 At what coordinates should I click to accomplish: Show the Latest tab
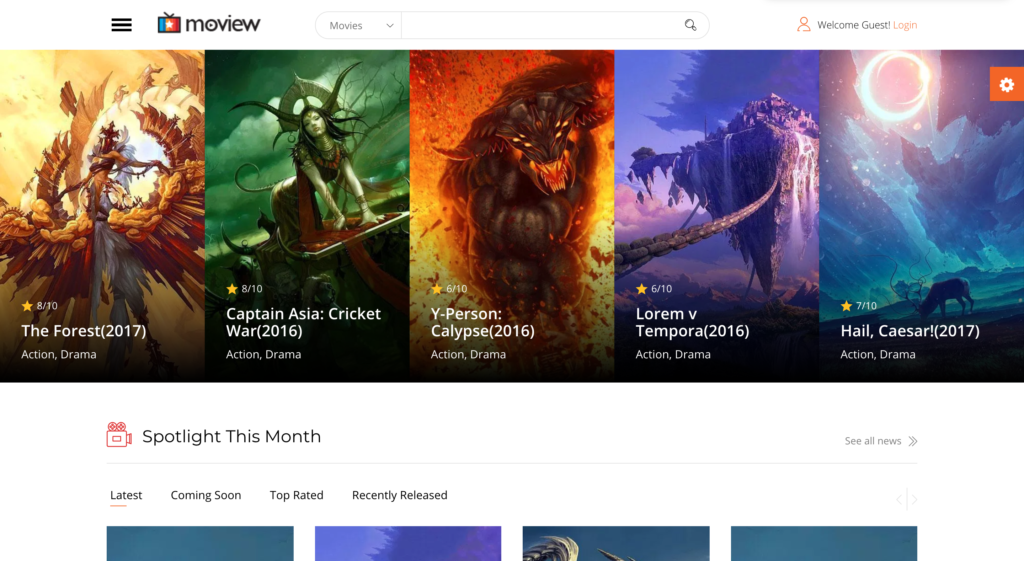point(126,495)
